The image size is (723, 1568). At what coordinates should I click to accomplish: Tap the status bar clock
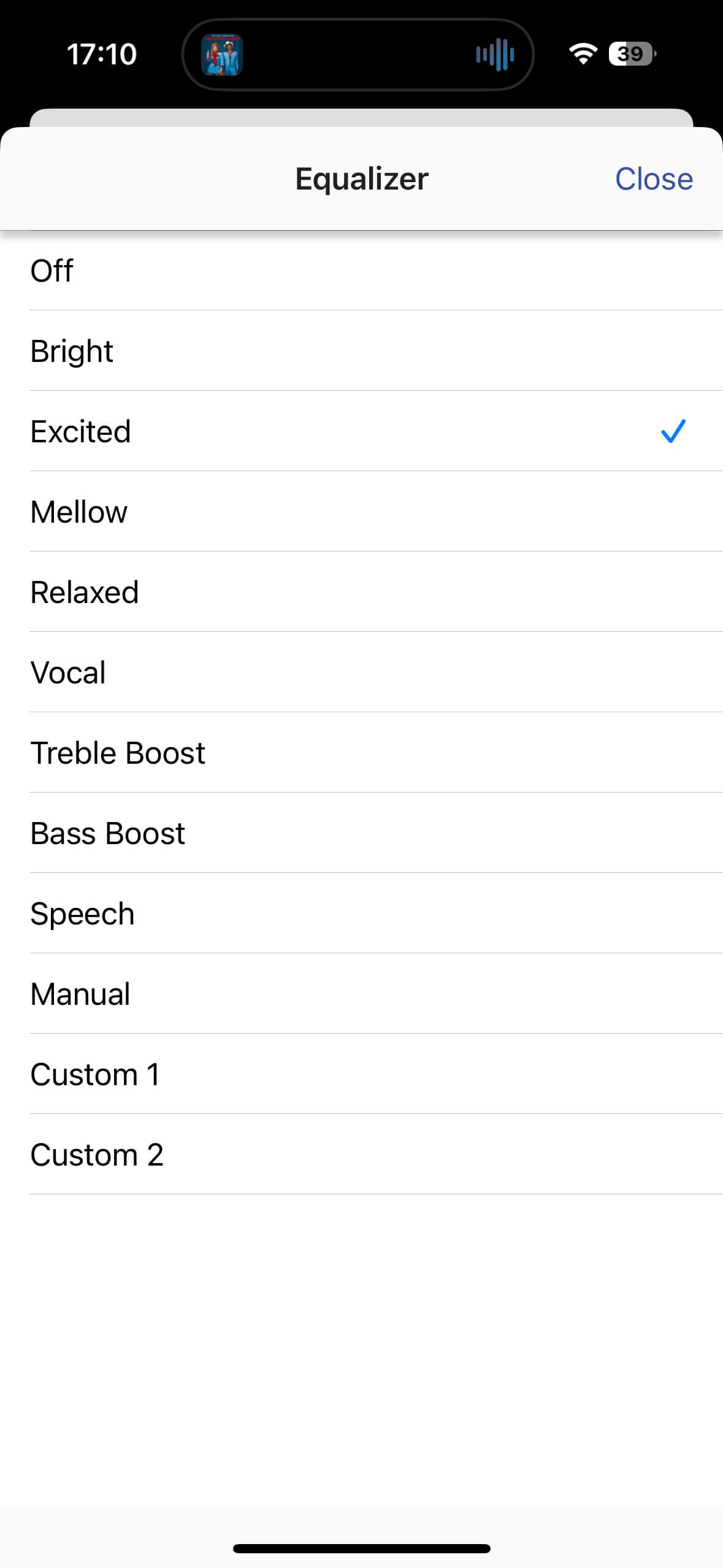point(102,54)
